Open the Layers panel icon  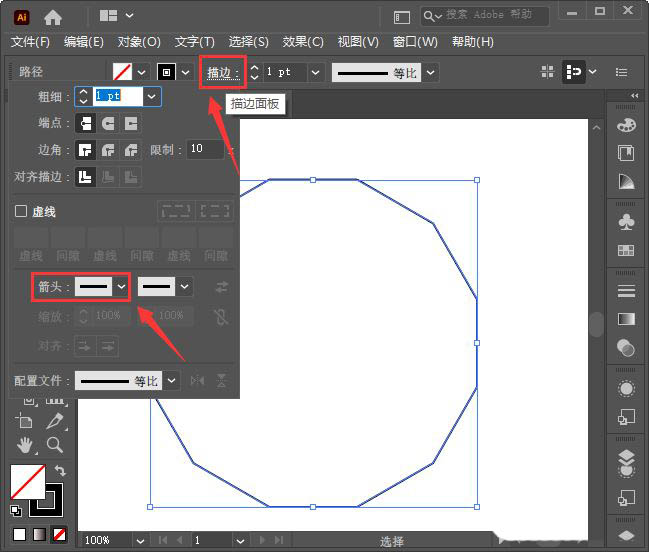click(626, 458)
